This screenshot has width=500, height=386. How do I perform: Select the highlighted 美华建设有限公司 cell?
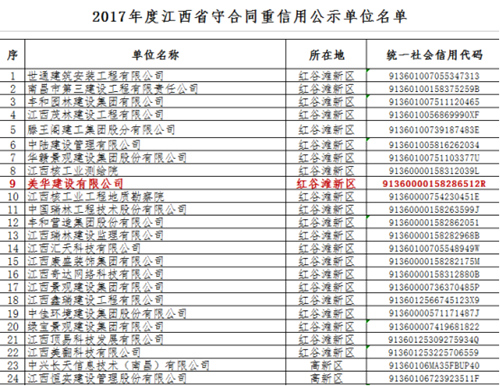click(x=155, y=184)
